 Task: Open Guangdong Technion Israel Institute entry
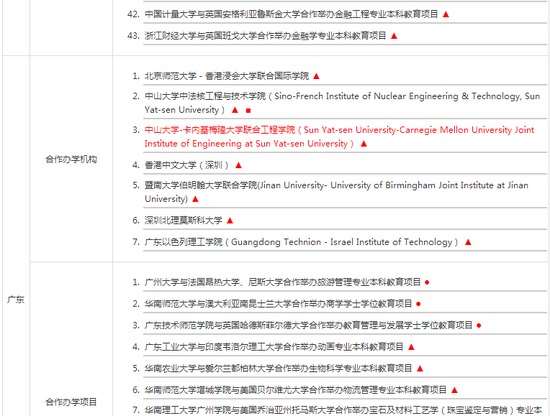(x=301, y=242)
